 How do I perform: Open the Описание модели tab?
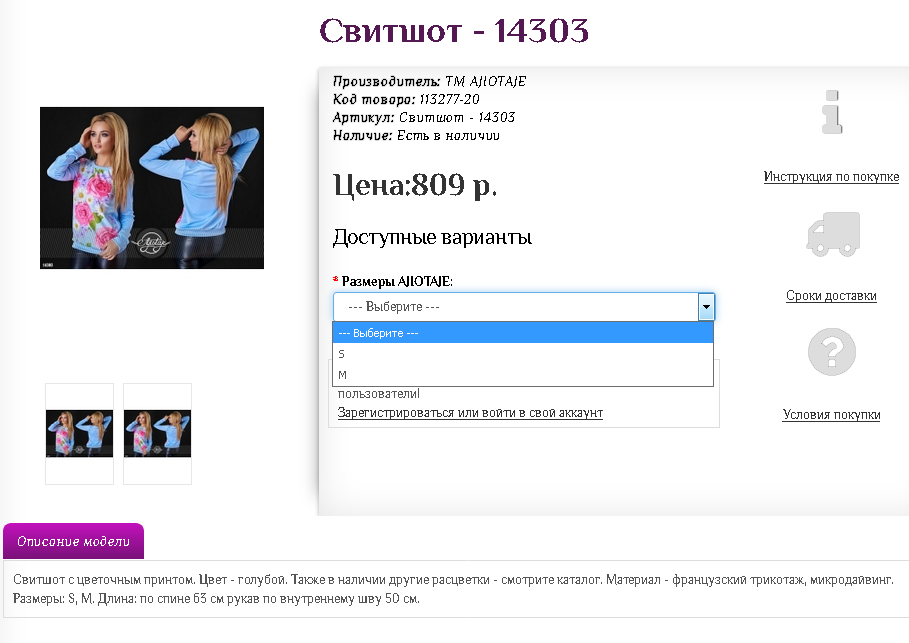[74, 541]
